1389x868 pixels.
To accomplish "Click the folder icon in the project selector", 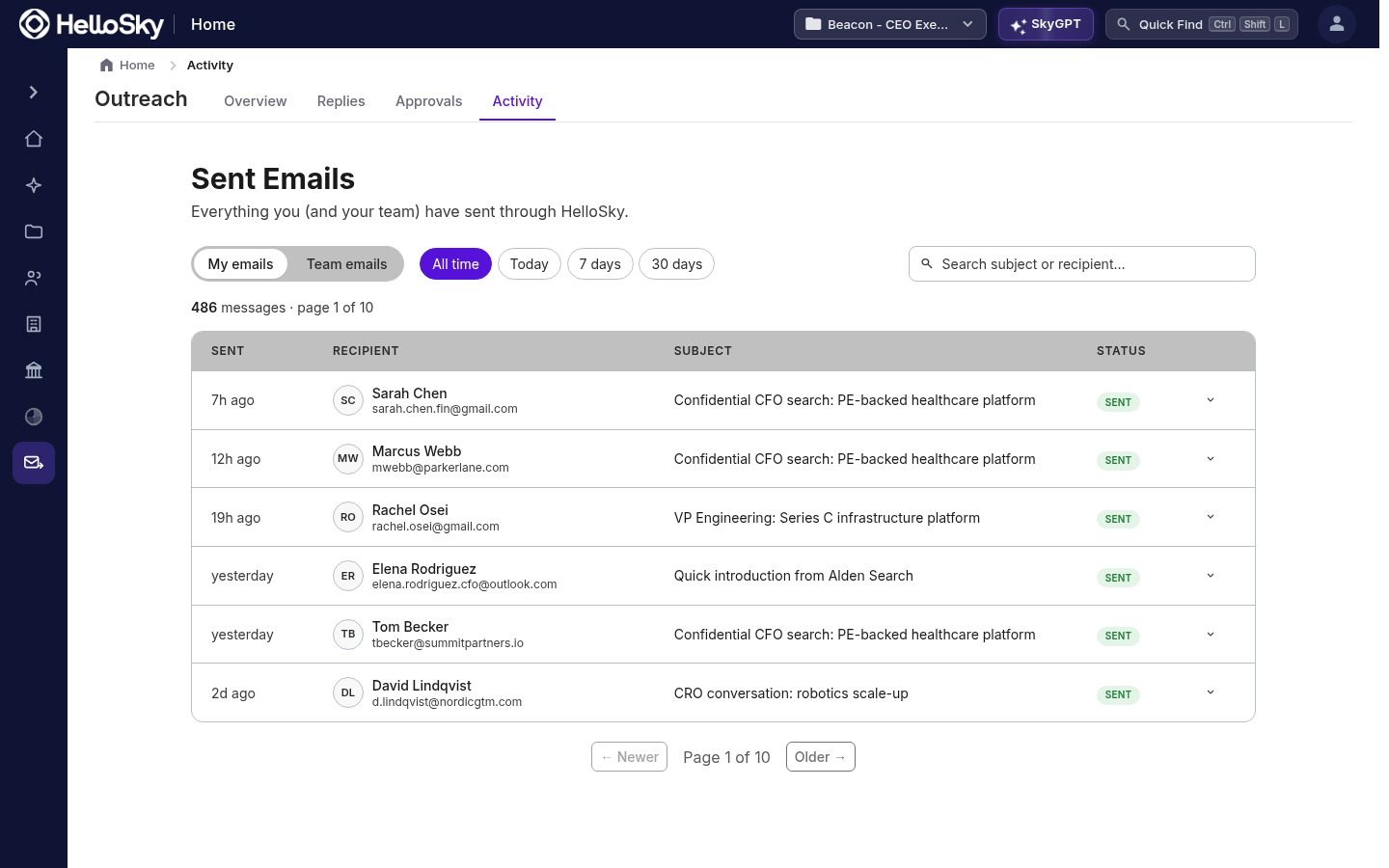I will (813, 24).
